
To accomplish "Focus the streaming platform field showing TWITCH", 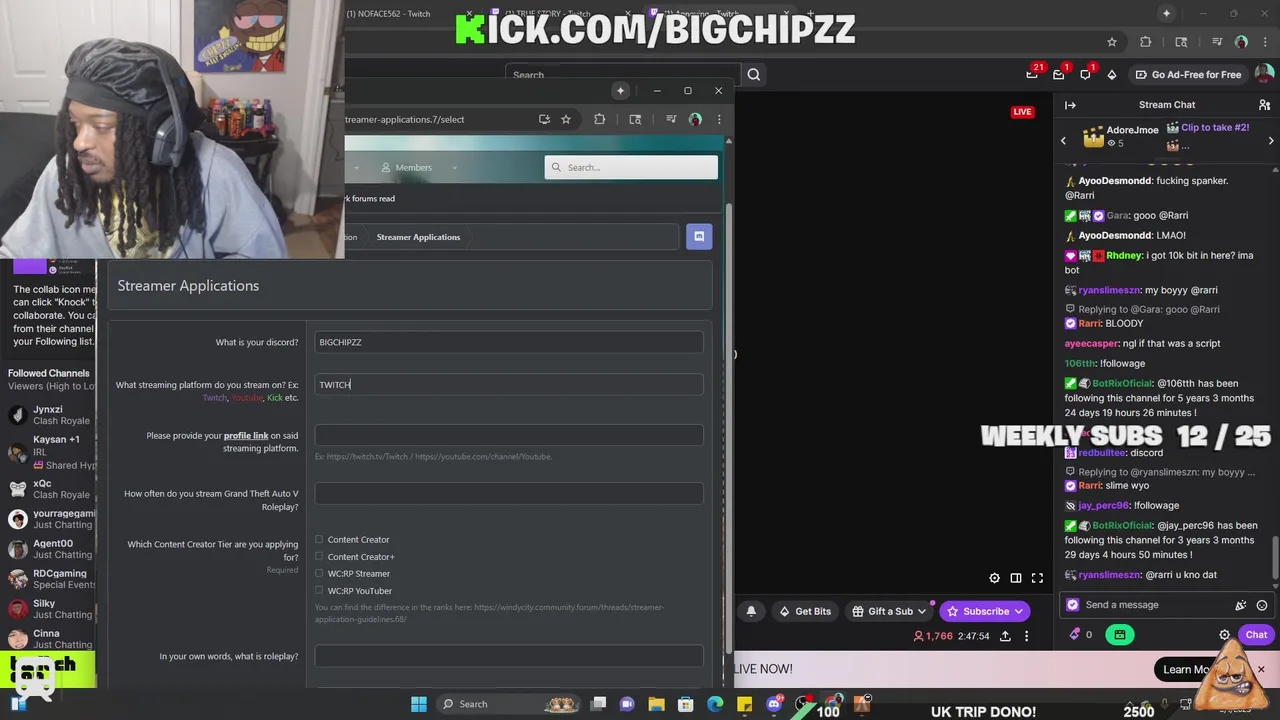I will pyautogui.click(x=509, y=384).
